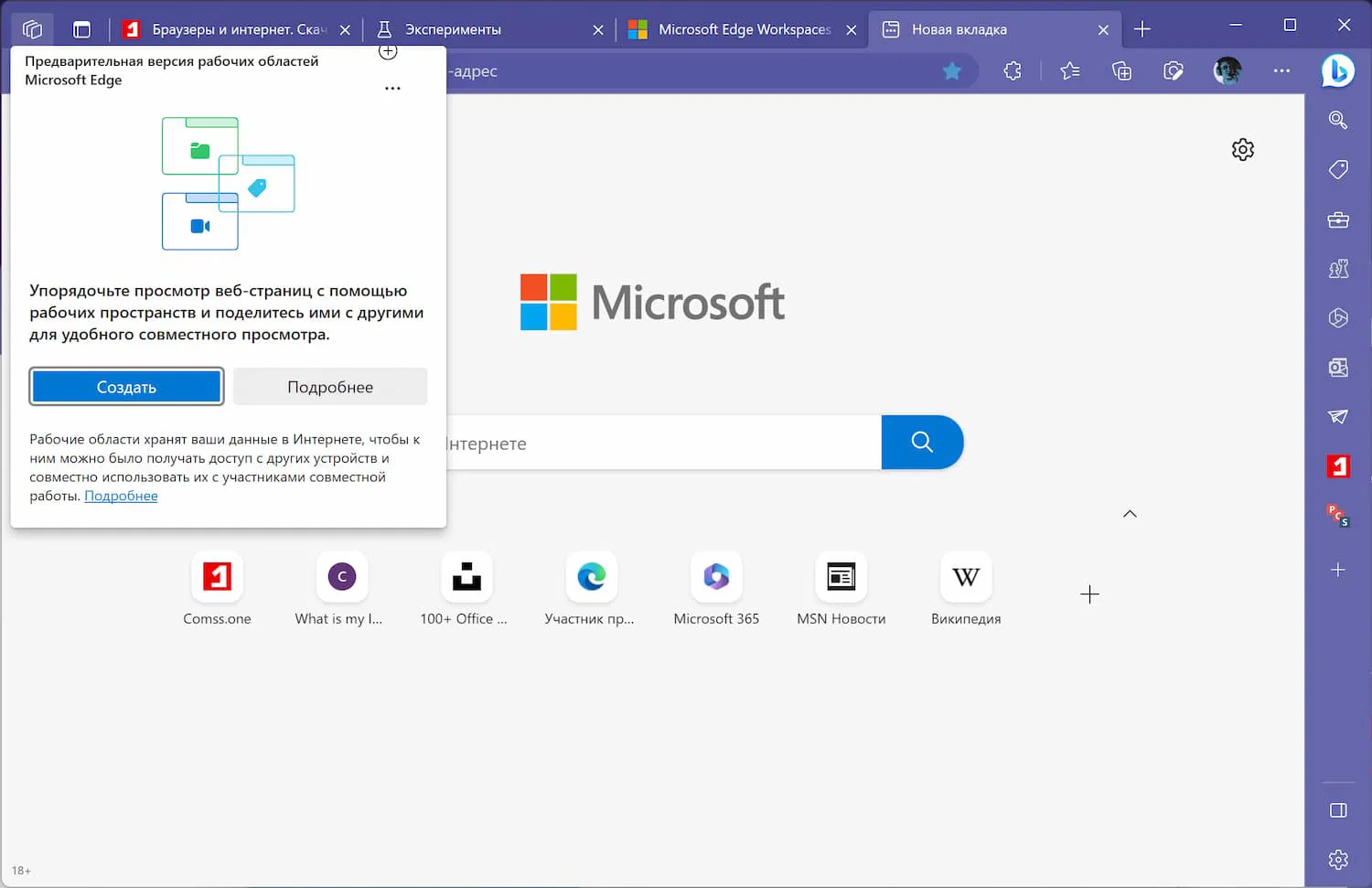Open the Extensions puzzle icon

[x=1013, y=71]
